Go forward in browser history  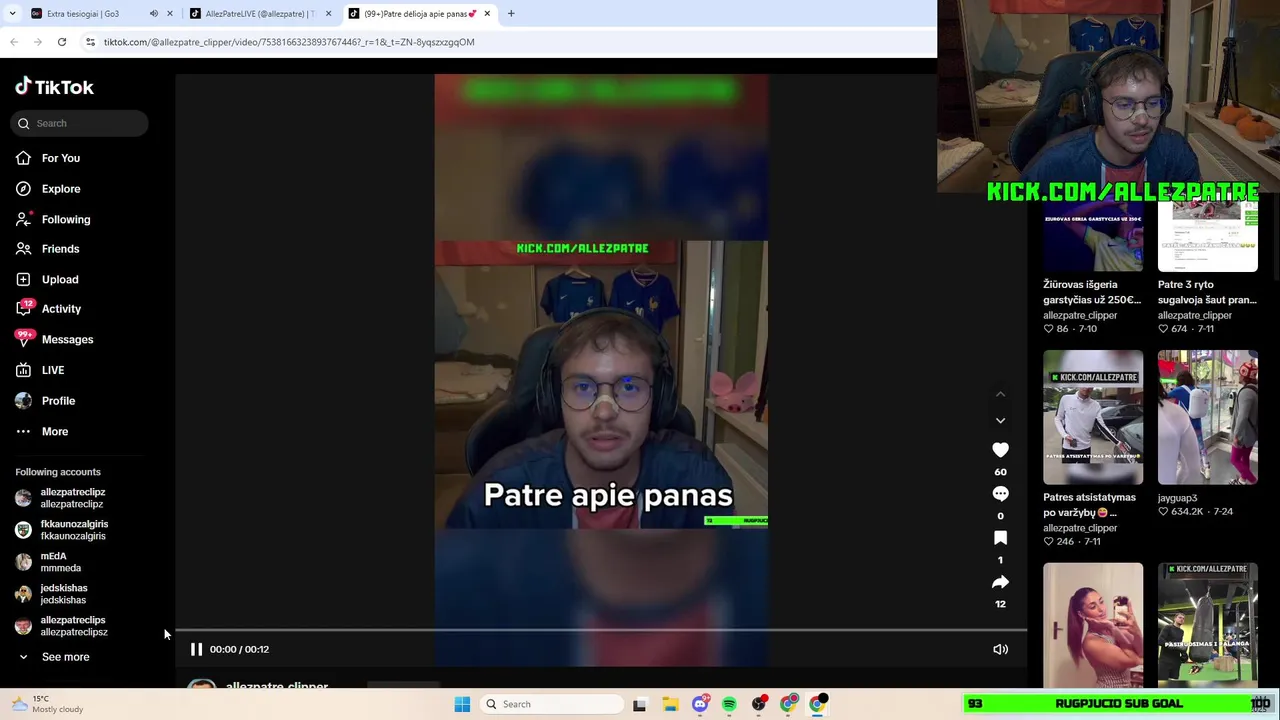(38, 42)
